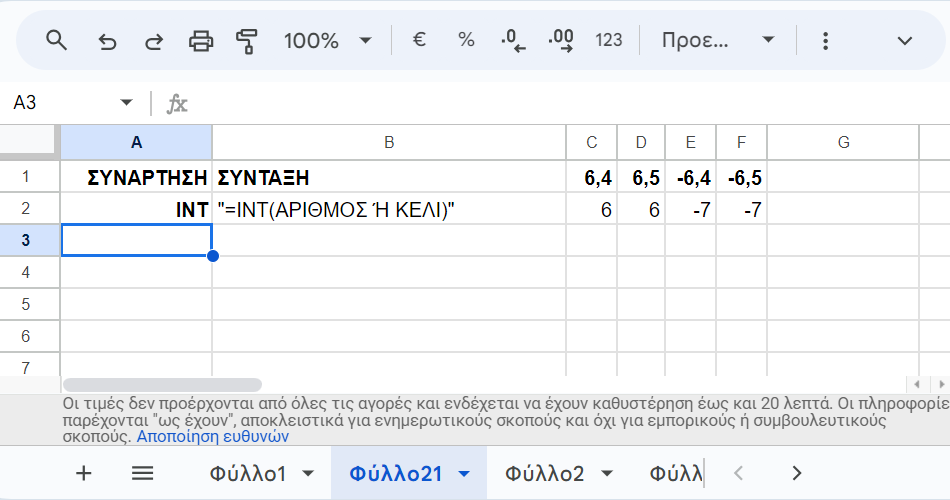Open the 123 number formats menu
Viewport: 950px width, 500px height.
(x=608, y=40)
